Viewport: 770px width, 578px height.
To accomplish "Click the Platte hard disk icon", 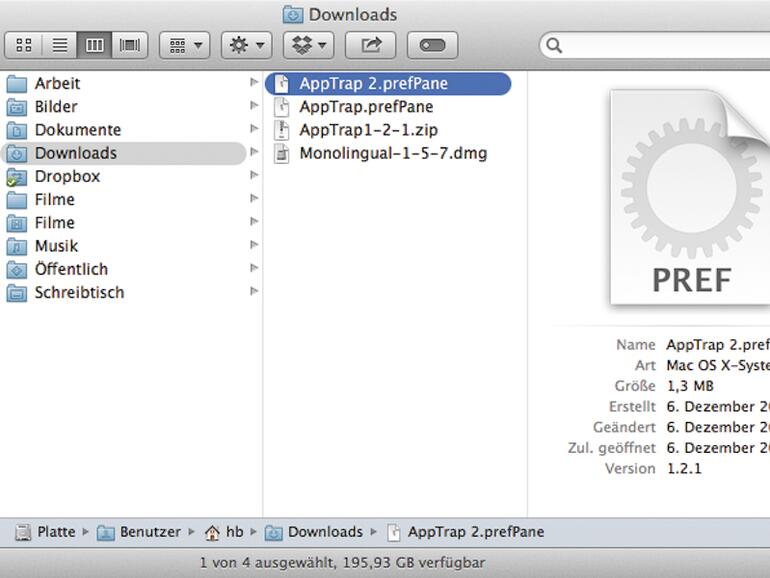I will pos(23,532).
